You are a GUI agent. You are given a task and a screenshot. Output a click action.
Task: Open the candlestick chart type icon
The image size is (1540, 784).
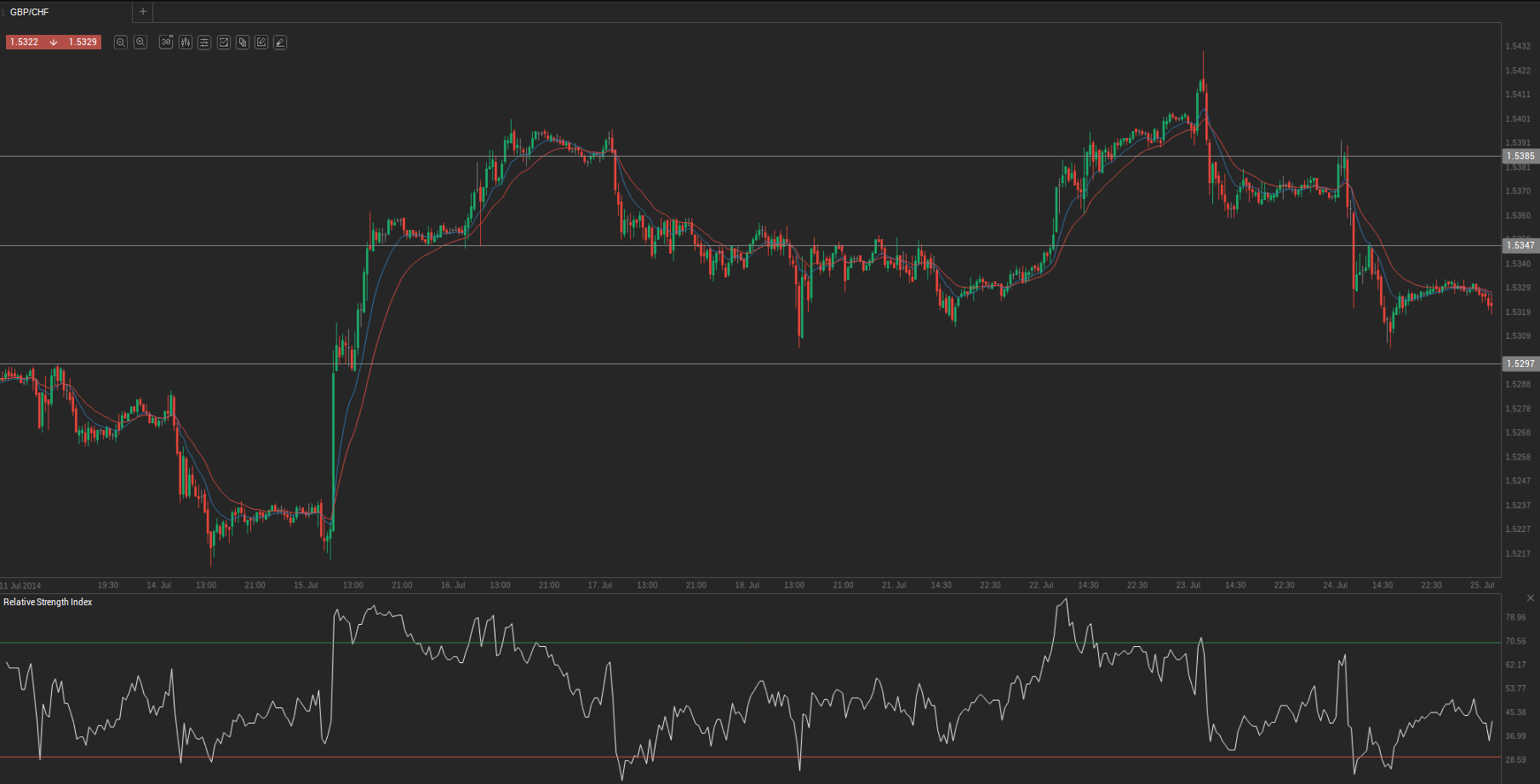tap(186, 43)
